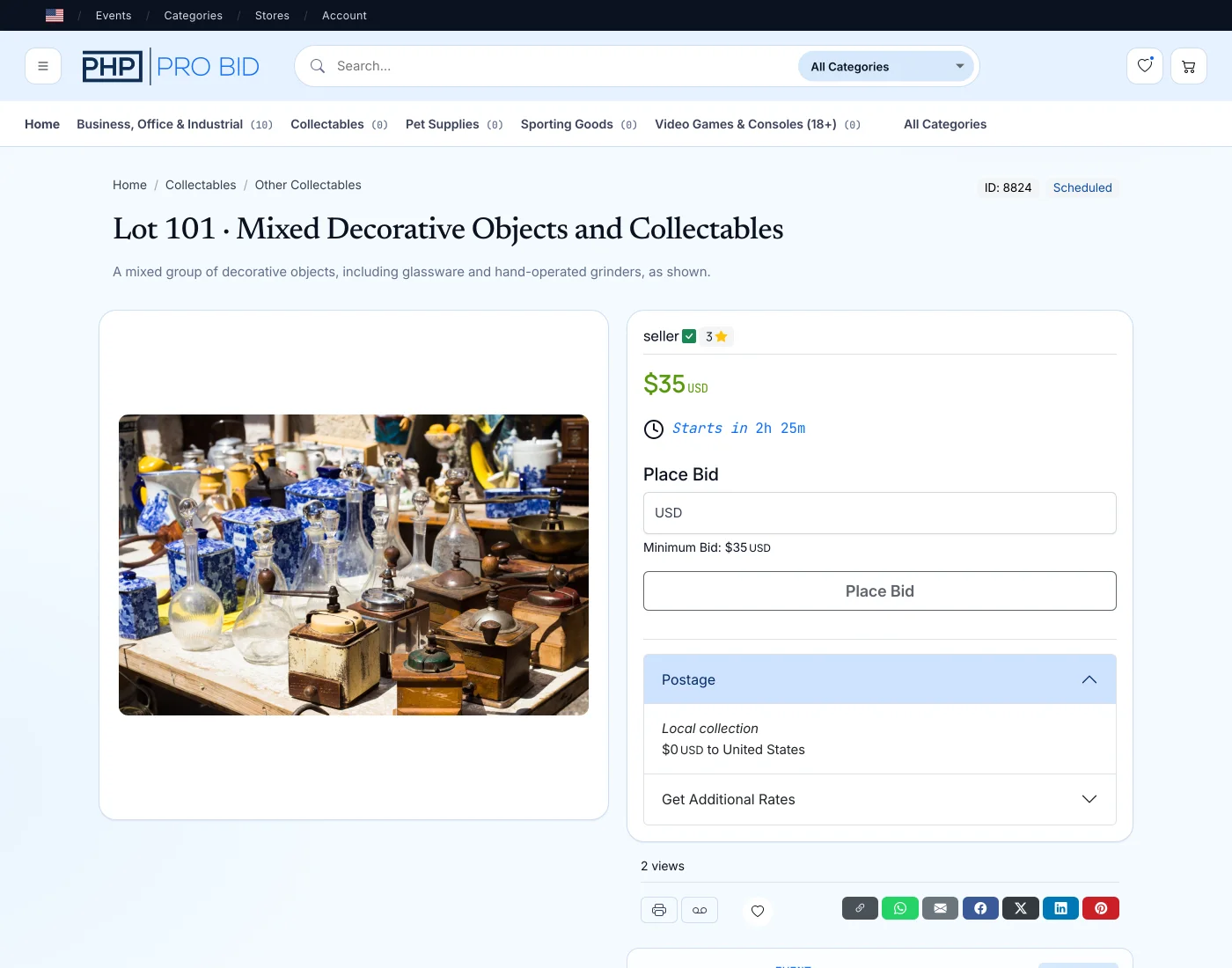
Task: Open Categories in the top bar
Action: [193, 15]
